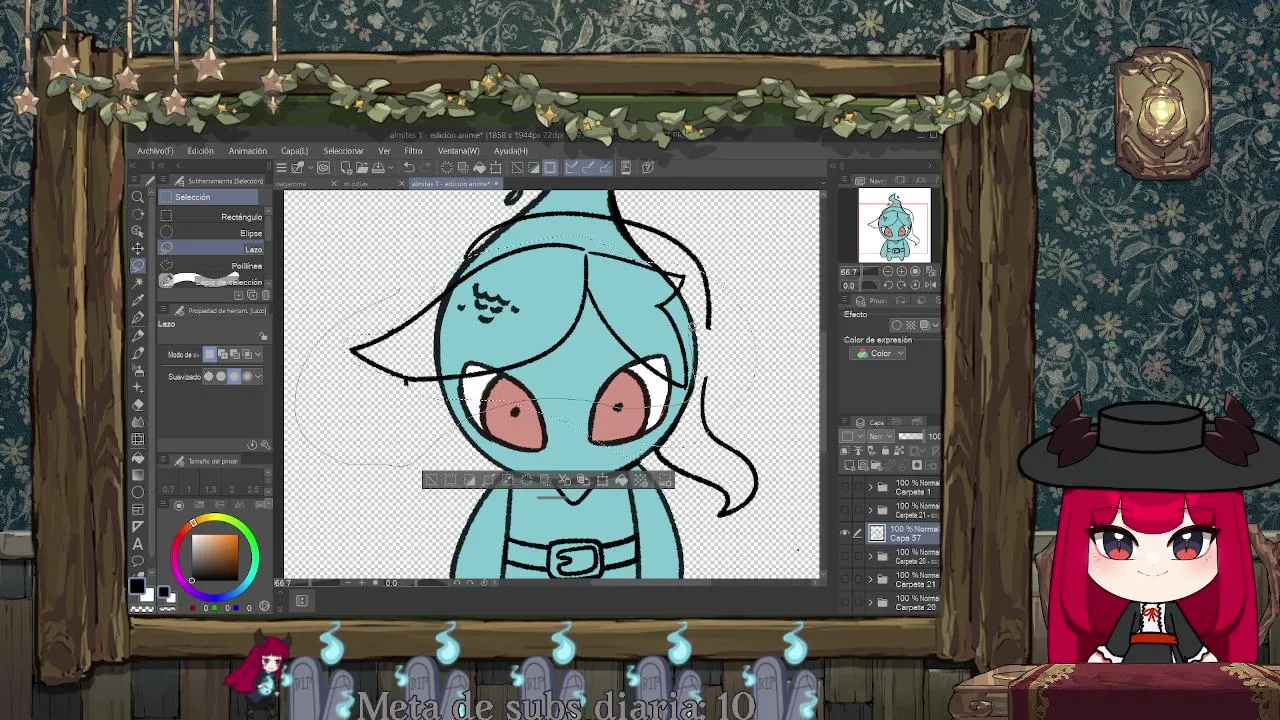The height and width of the screenshot is (720, 1280).
Task: Open the Ayuda menu
Action: [x=510, y=151]
